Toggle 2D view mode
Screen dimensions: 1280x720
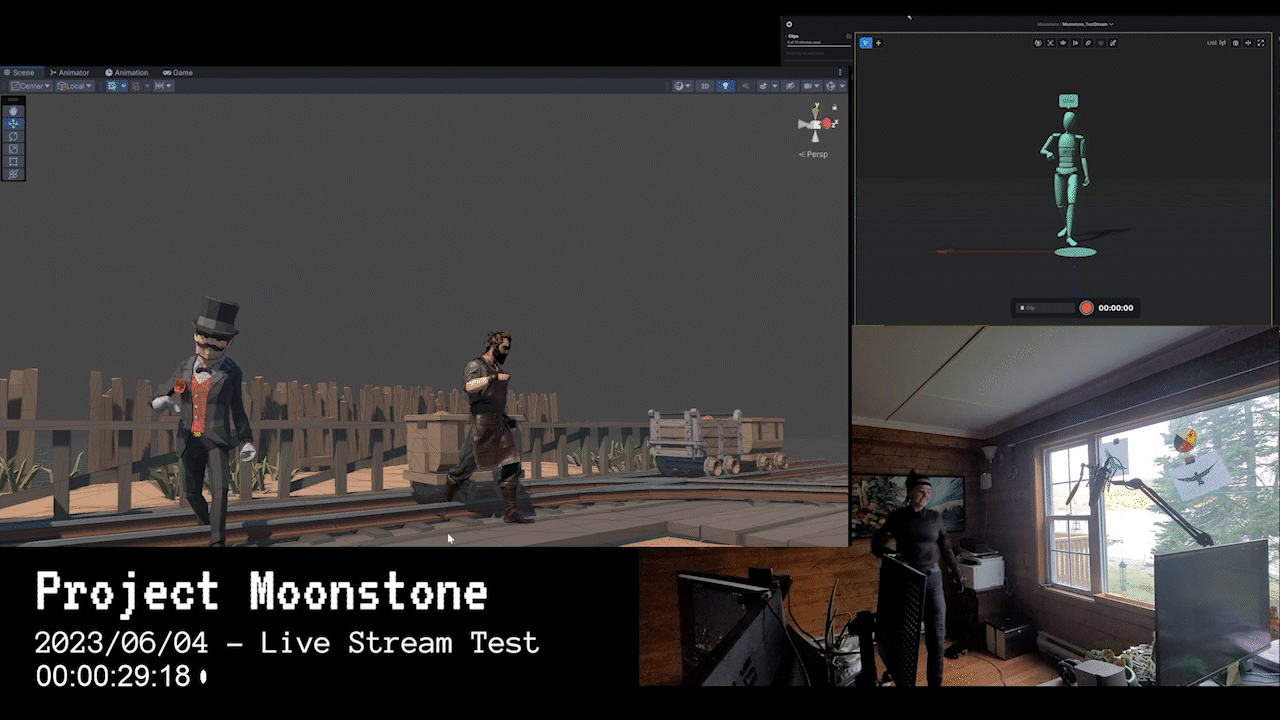(705, 86)
